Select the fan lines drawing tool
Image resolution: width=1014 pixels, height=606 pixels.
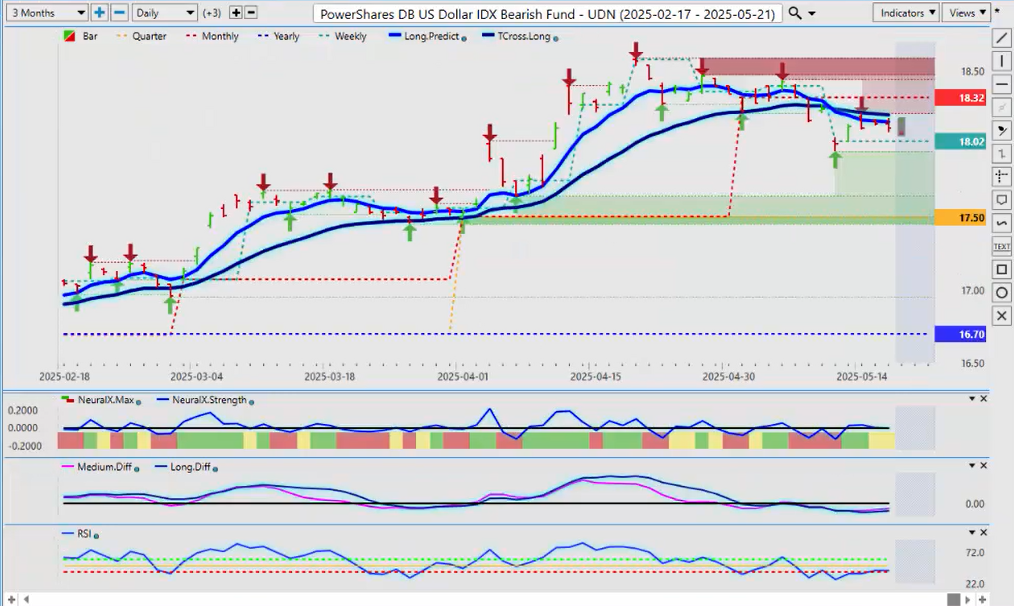tap(1001, 131)
